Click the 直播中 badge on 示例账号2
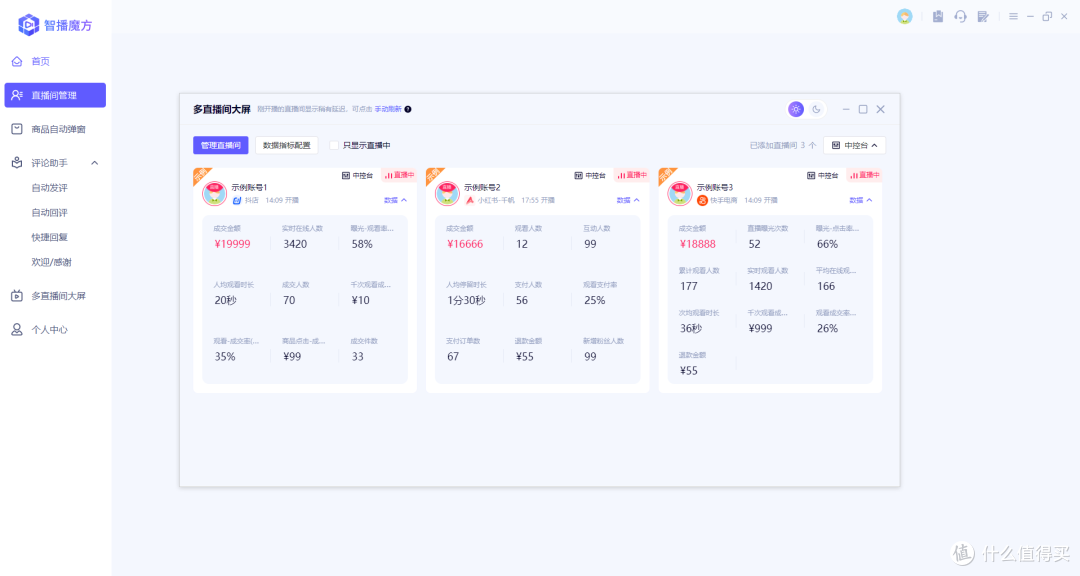Screen dimensions: 1080x576 click(632, 176)
